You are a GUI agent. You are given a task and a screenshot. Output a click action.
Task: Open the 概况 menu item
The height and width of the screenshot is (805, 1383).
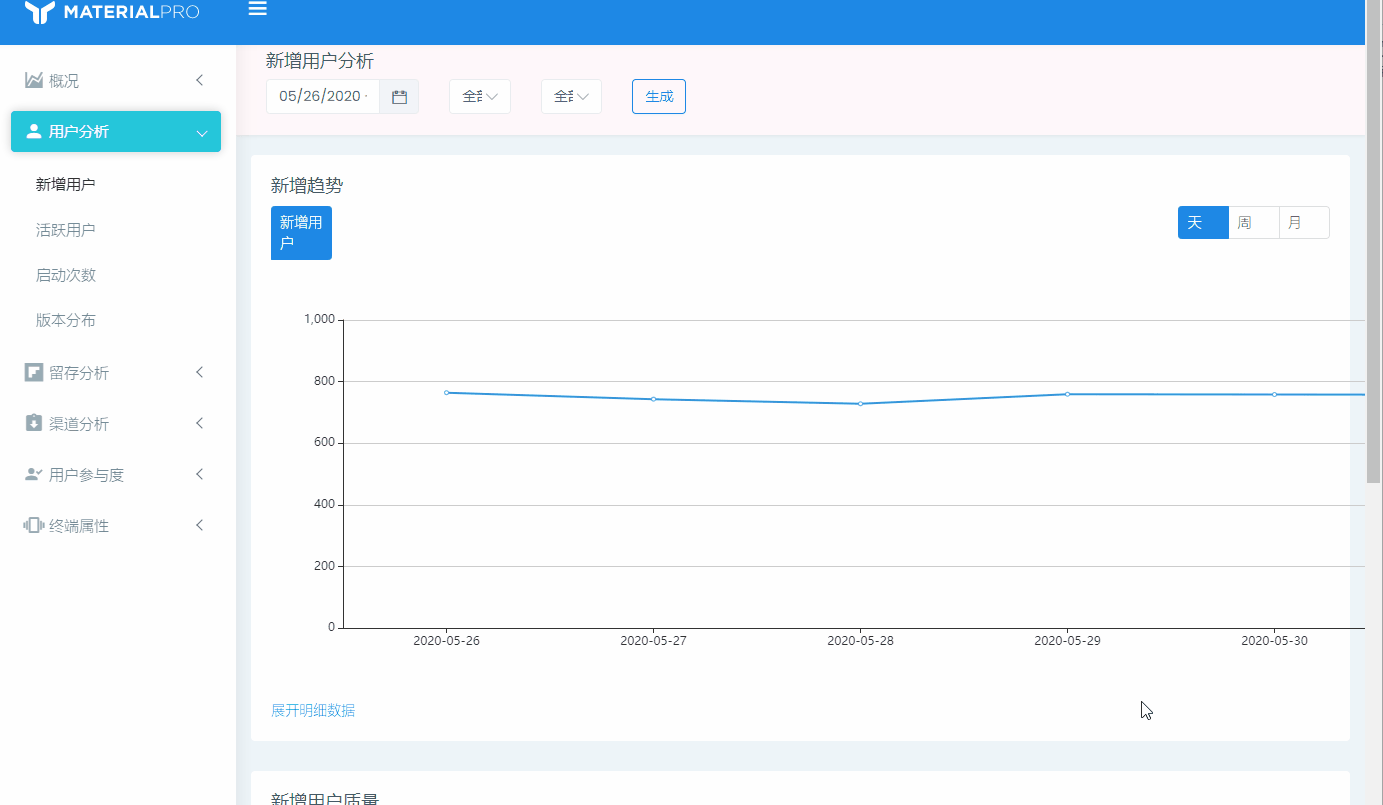[x=115, y=80]
